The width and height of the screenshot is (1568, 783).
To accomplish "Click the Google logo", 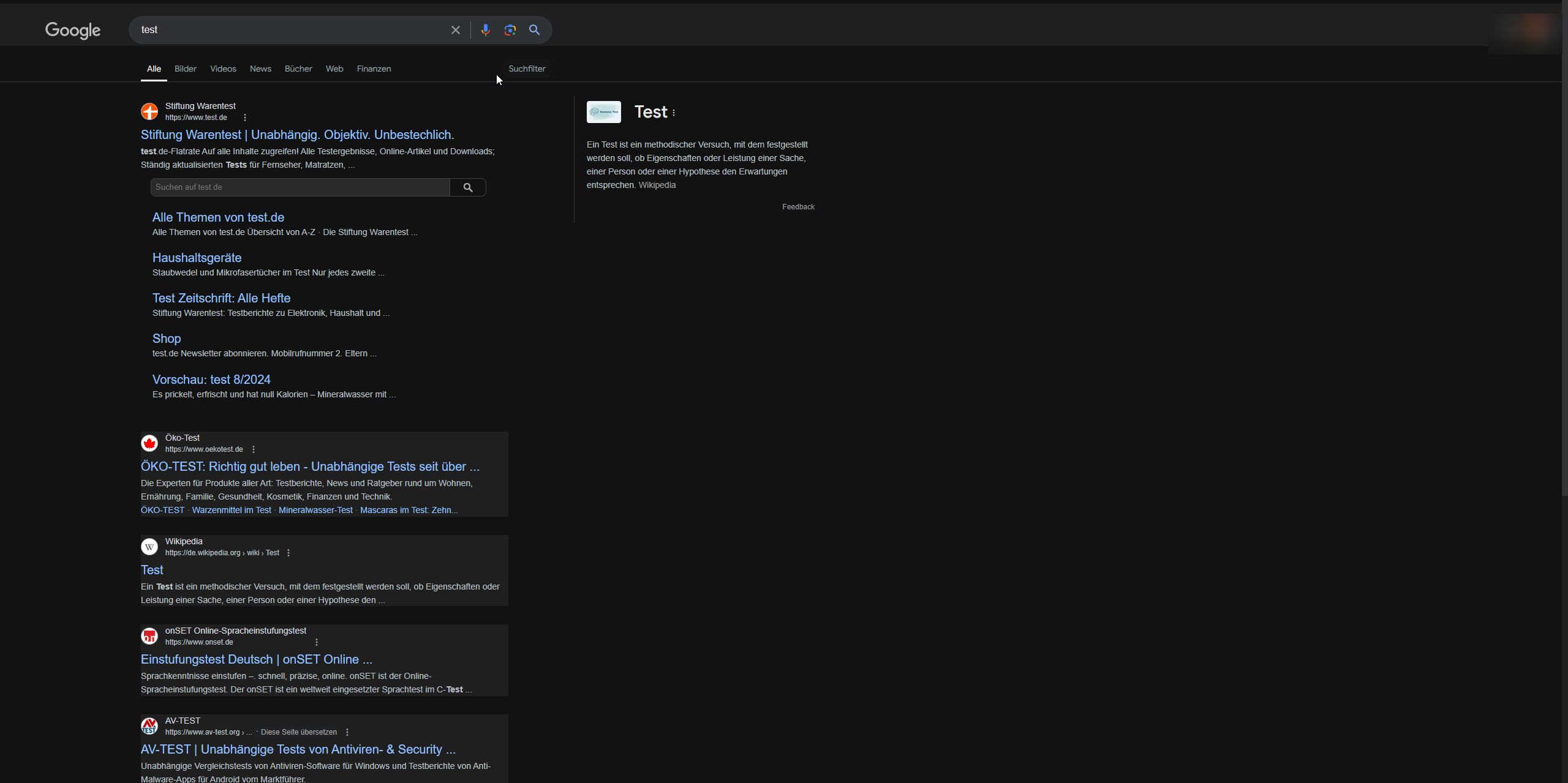I will coord(73,31).
